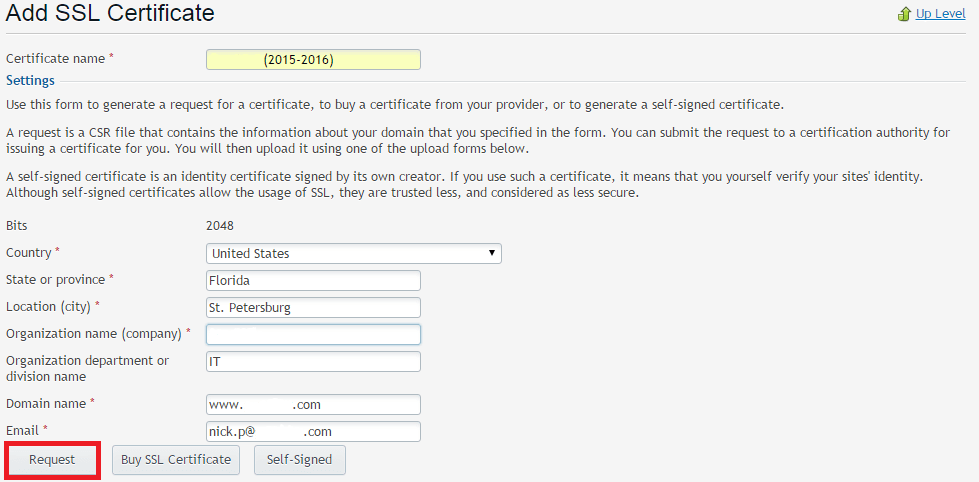Focus the empty Organization name field
979x482 pixels.
click(313, 334)
